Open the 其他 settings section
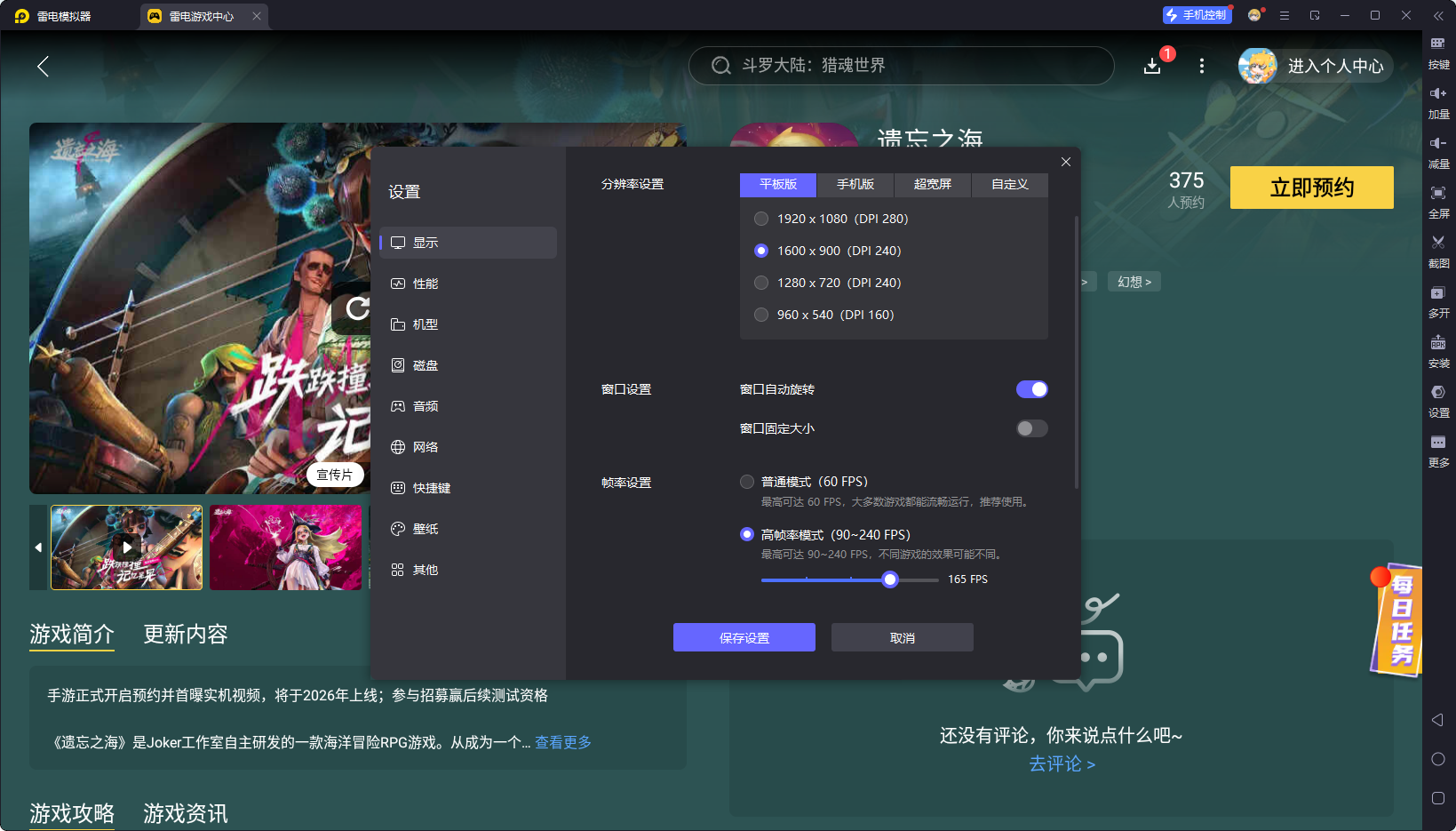This screenshot has height=831, width=1456. pos(468,570)
